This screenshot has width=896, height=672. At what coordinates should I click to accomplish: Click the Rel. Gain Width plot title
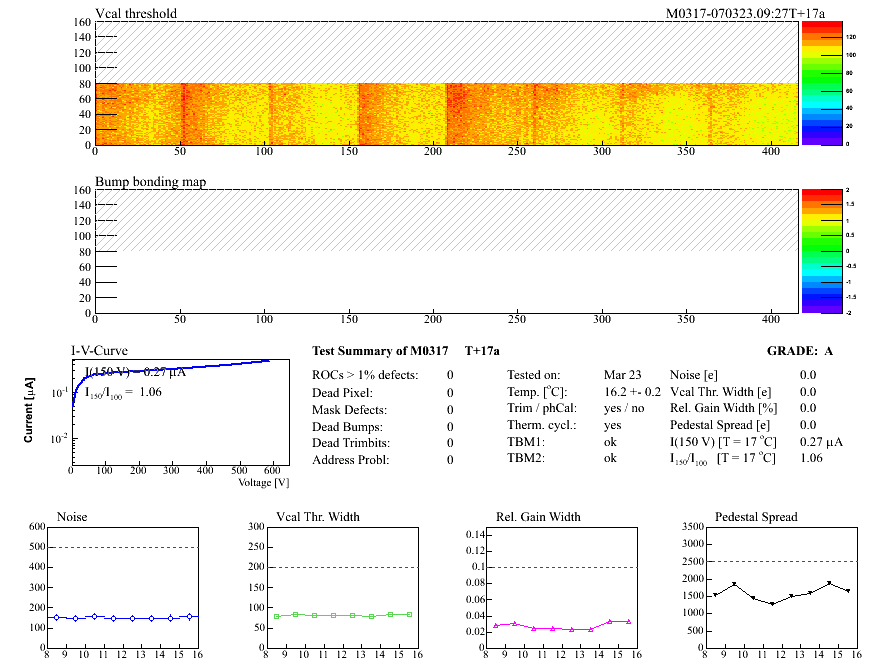click(538, 517)
